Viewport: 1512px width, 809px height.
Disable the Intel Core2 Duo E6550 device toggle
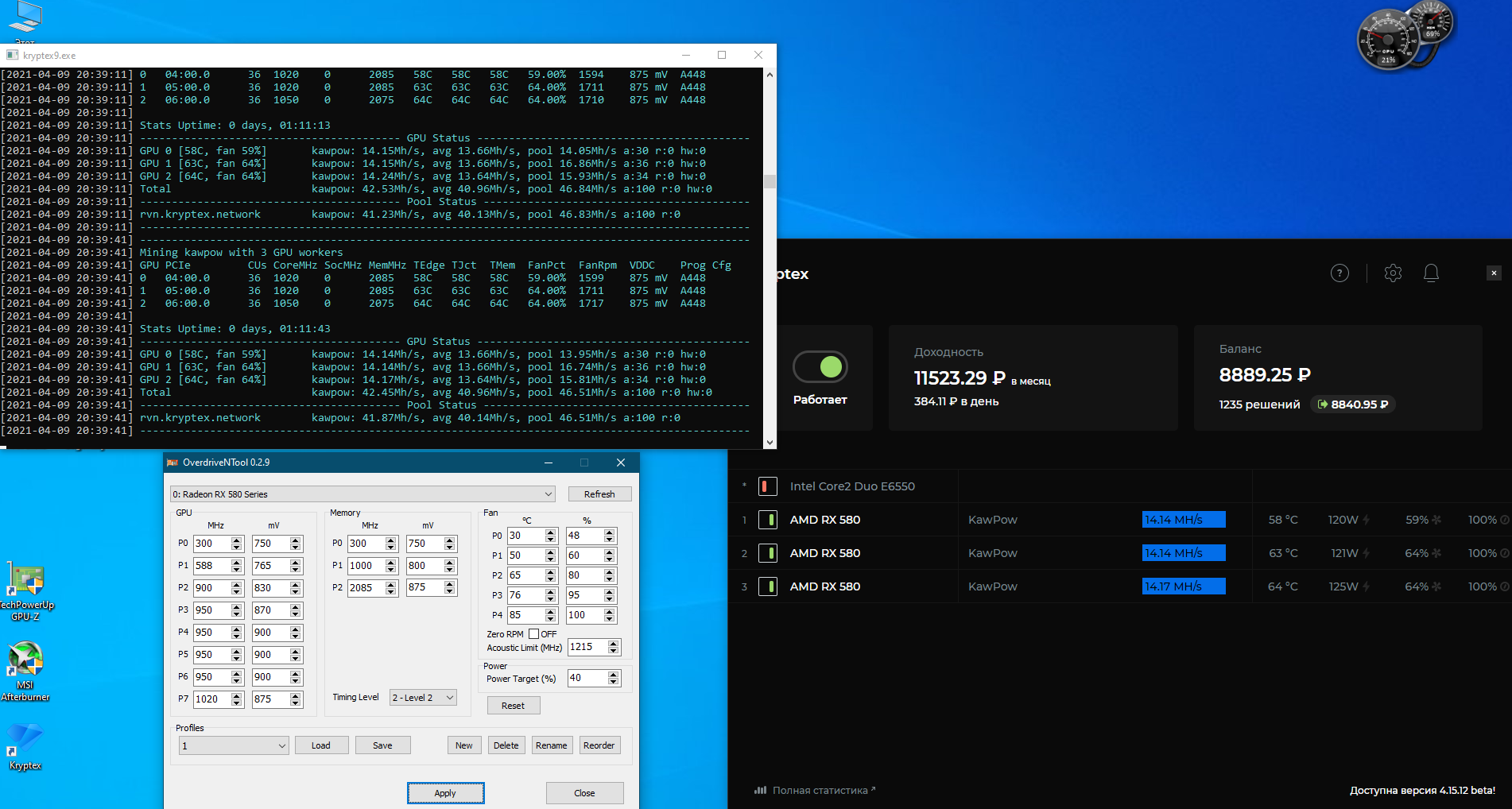tap(768, 486)
